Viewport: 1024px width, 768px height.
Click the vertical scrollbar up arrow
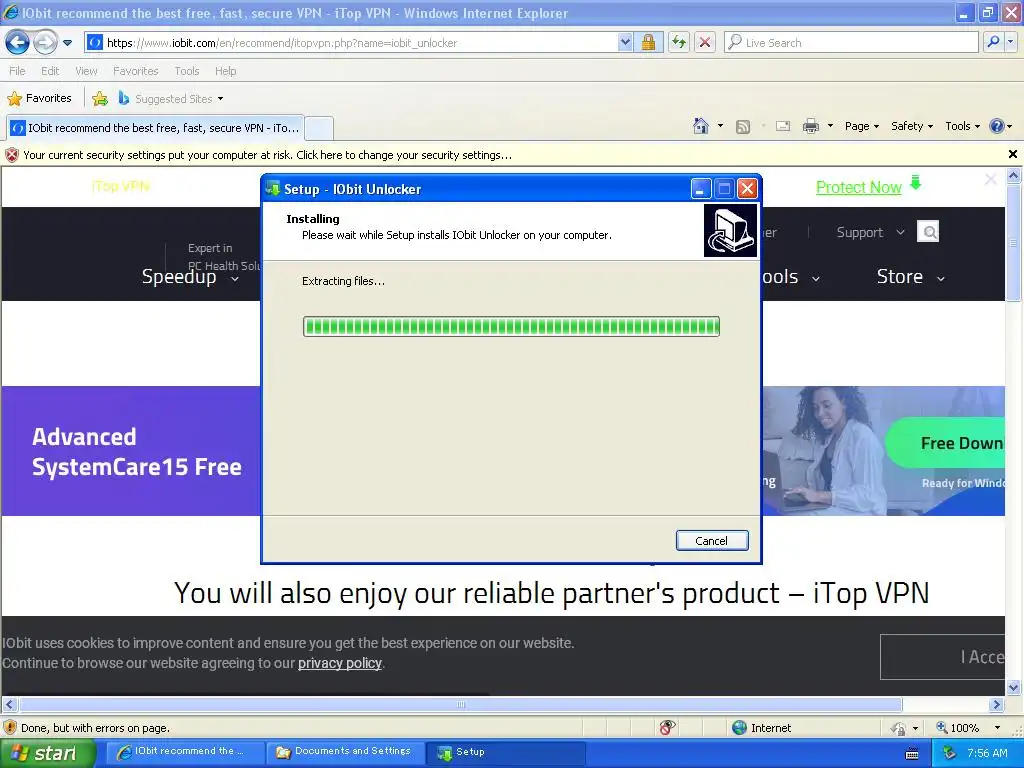coord(1014,175)
